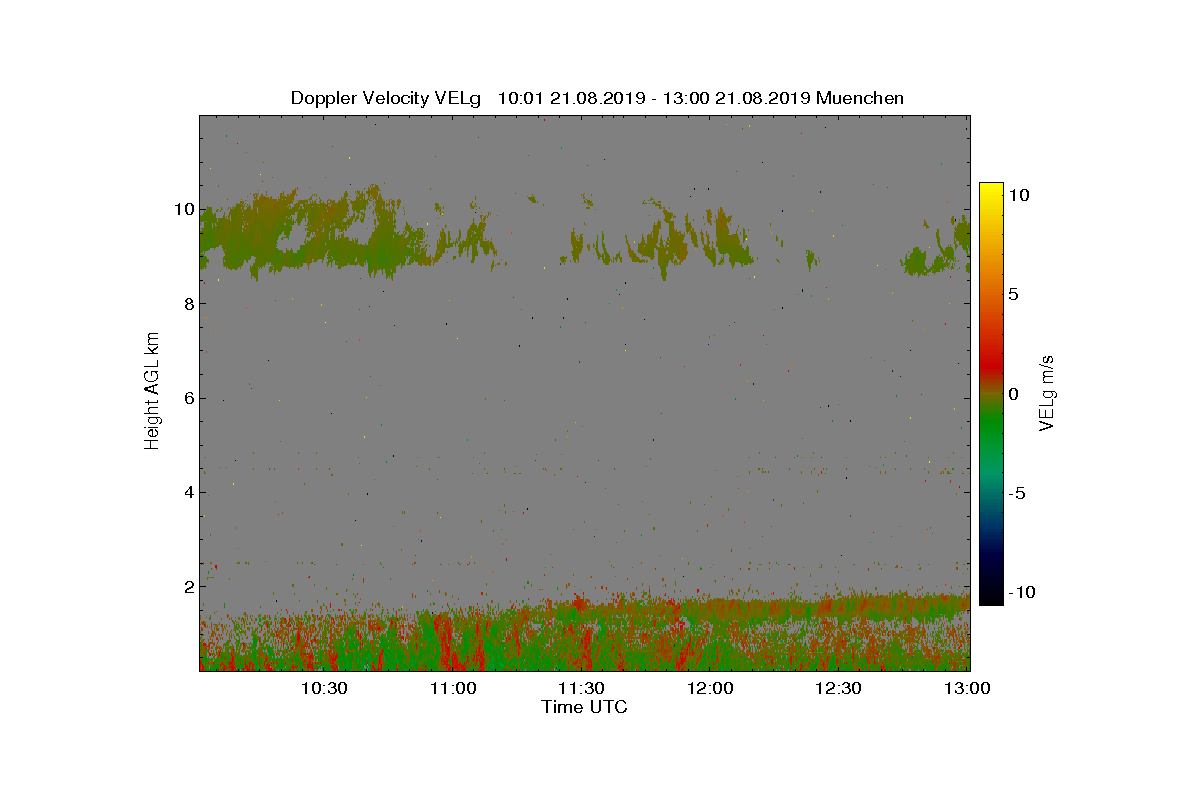Click the Time UTC axis title
The image size is (1200, 800).
pos(584,707)
